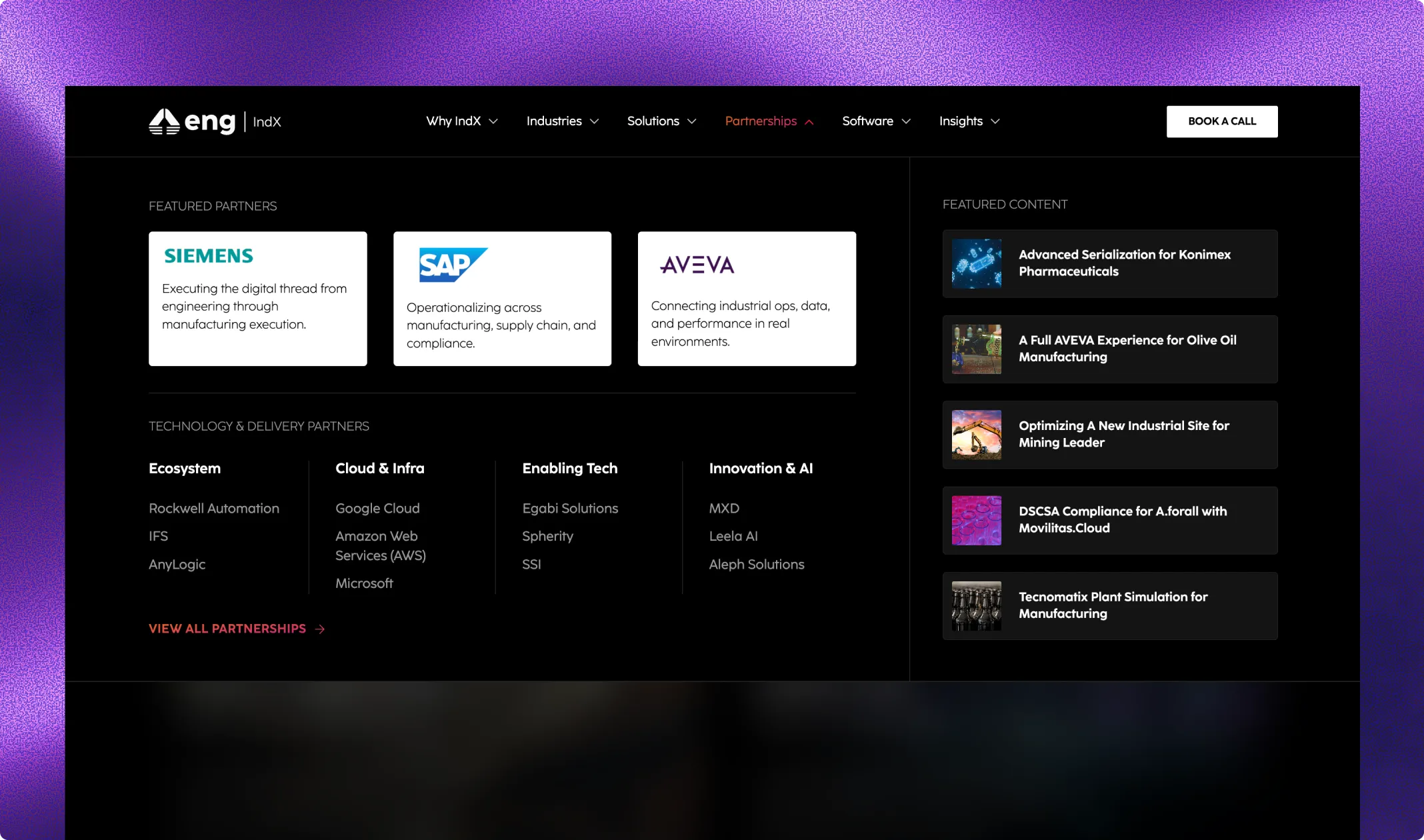Open Advanced Serialization for Konimex Pharmaceuticals
Viewport: 1424px width, 840px height.
click(x=1109, y=263)
